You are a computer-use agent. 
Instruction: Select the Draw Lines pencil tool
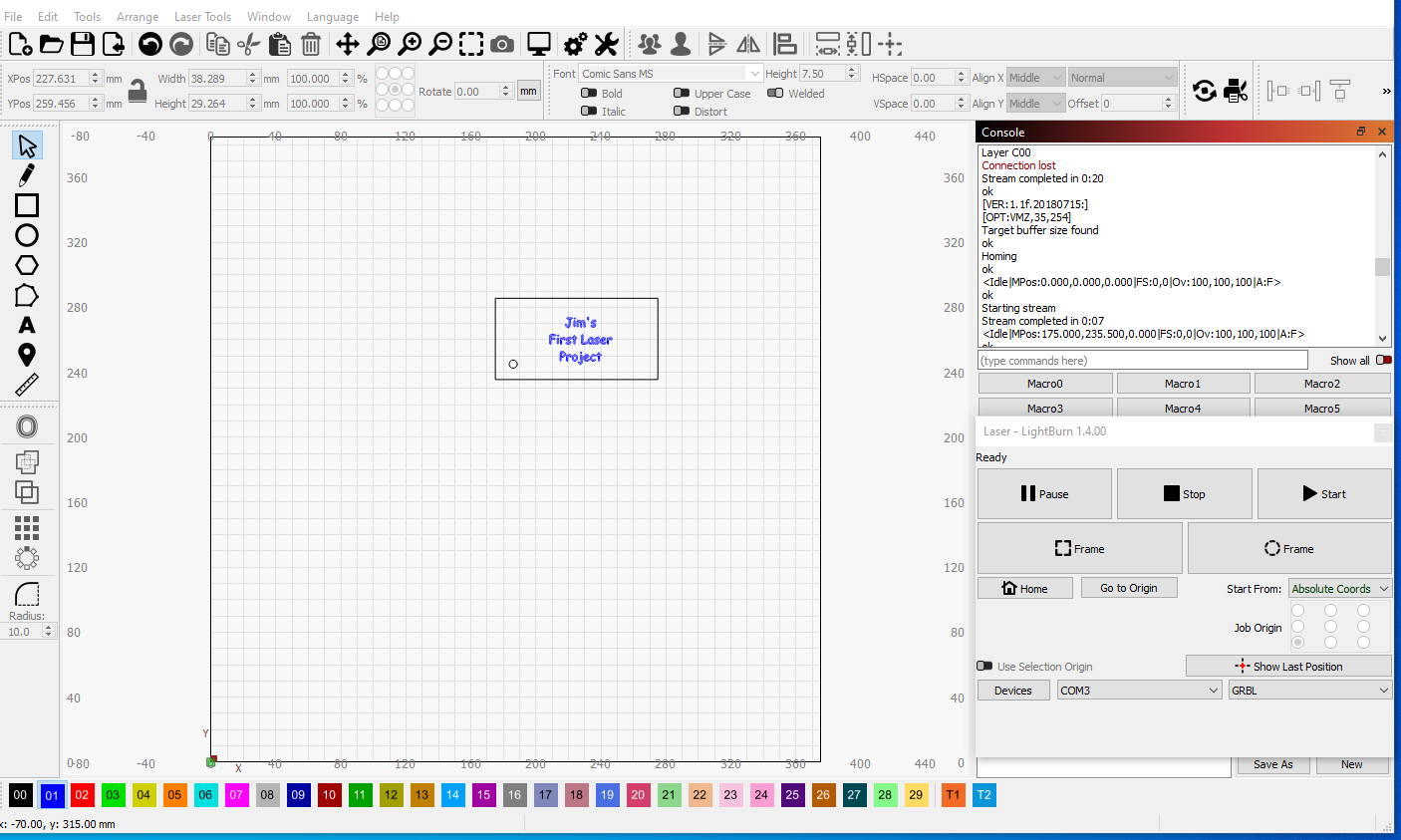pyautogui.click(x=27, y=175)
